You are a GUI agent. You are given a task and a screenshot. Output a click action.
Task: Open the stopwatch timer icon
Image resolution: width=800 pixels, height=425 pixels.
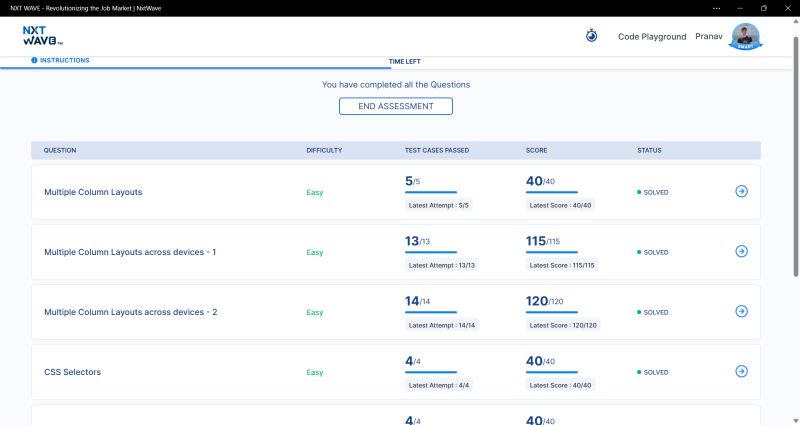point(591,36)
